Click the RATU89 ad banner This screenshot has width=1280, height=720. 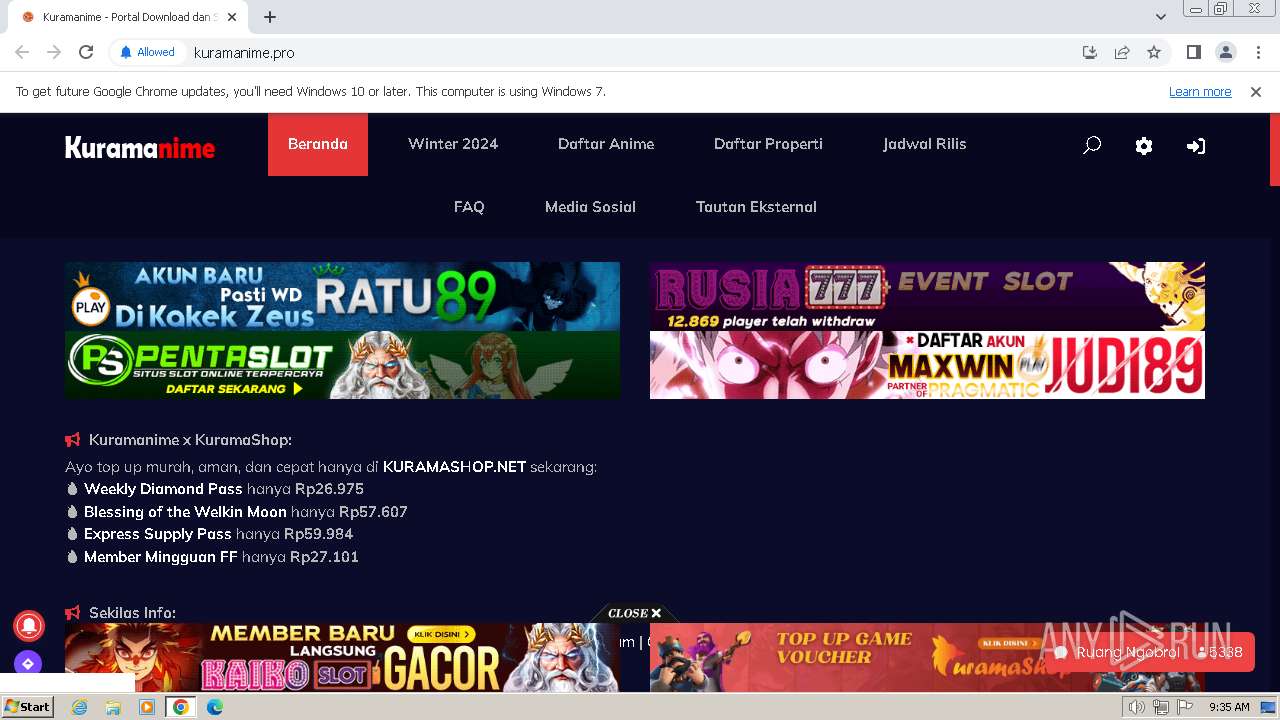pos(342,296)
